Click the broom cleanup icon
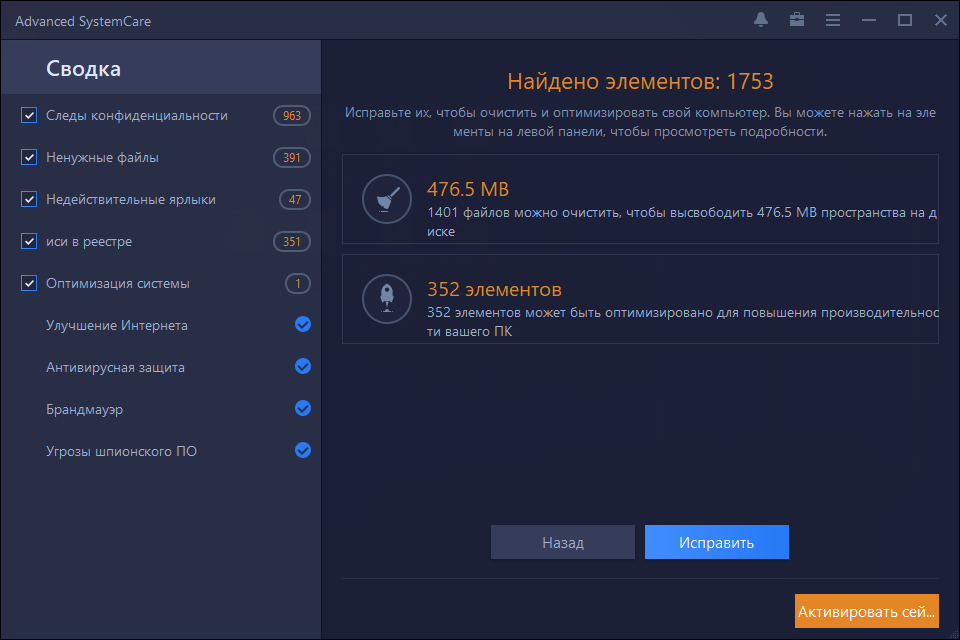The width and height of the screenshot is (960, 640). coord(387,199)
